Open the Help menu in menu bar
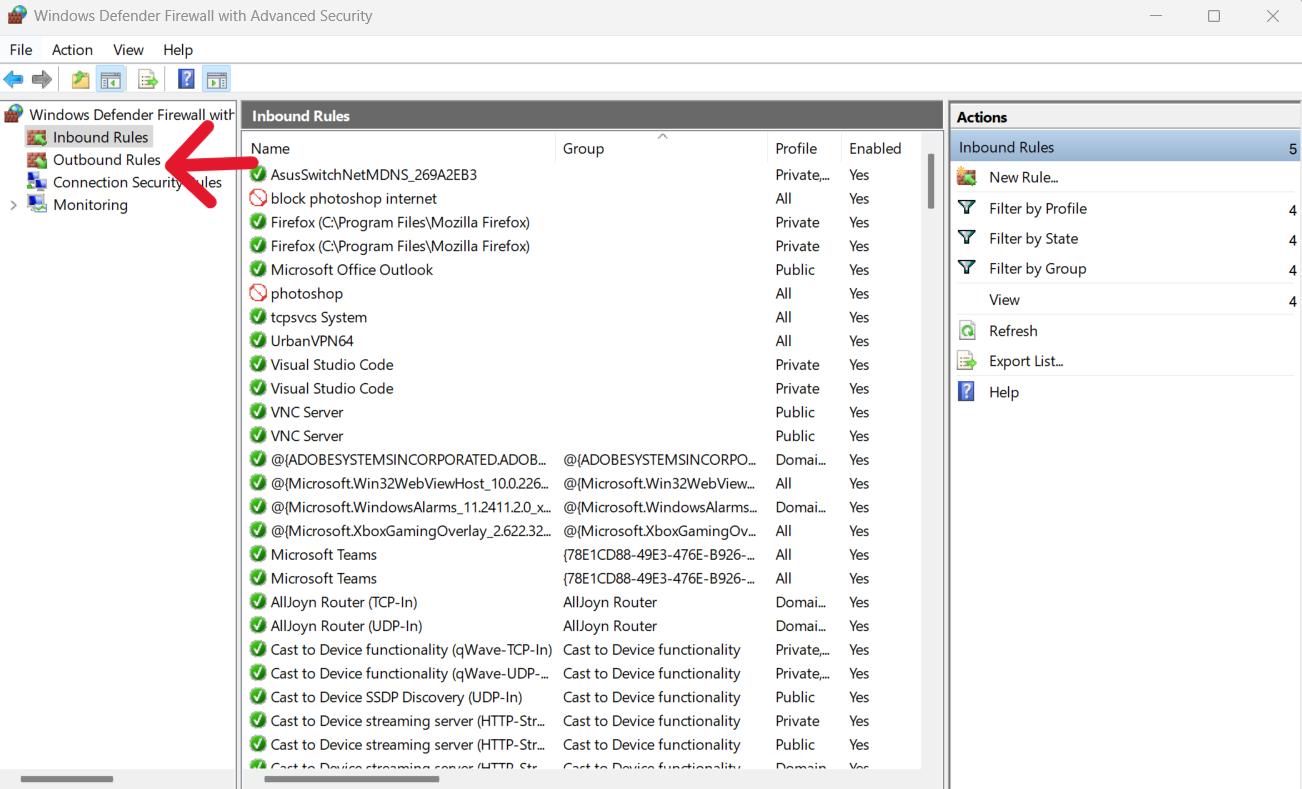Image resolution: width=1302 pixels, height=789 pixels. point(178,50)
